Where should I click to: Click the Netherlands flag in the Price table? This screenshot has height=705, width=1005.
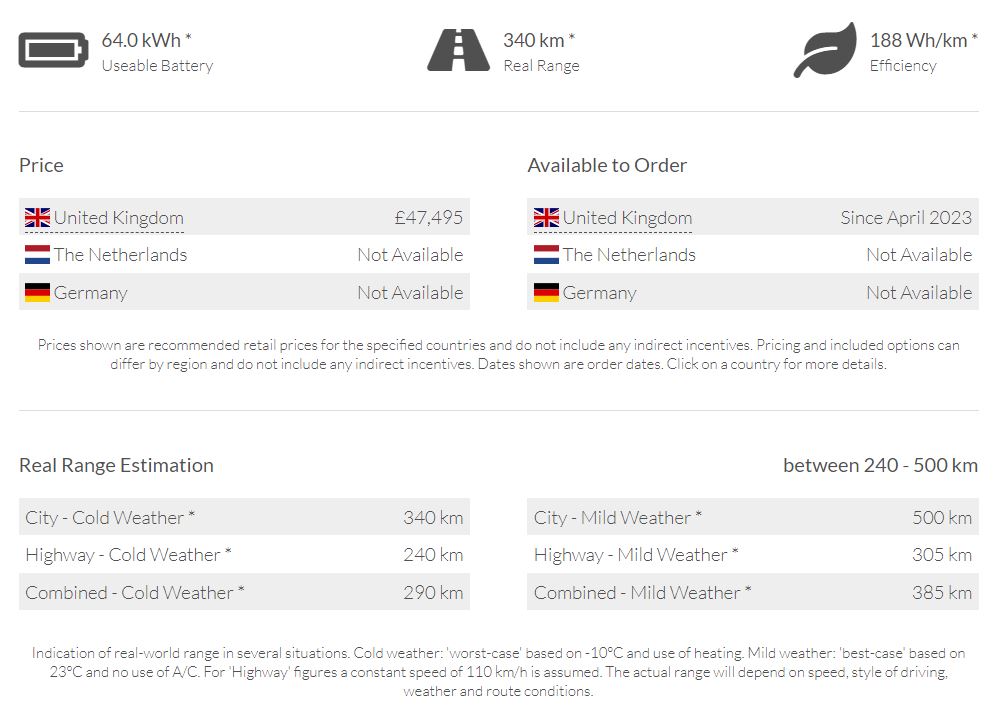point(38,255)
